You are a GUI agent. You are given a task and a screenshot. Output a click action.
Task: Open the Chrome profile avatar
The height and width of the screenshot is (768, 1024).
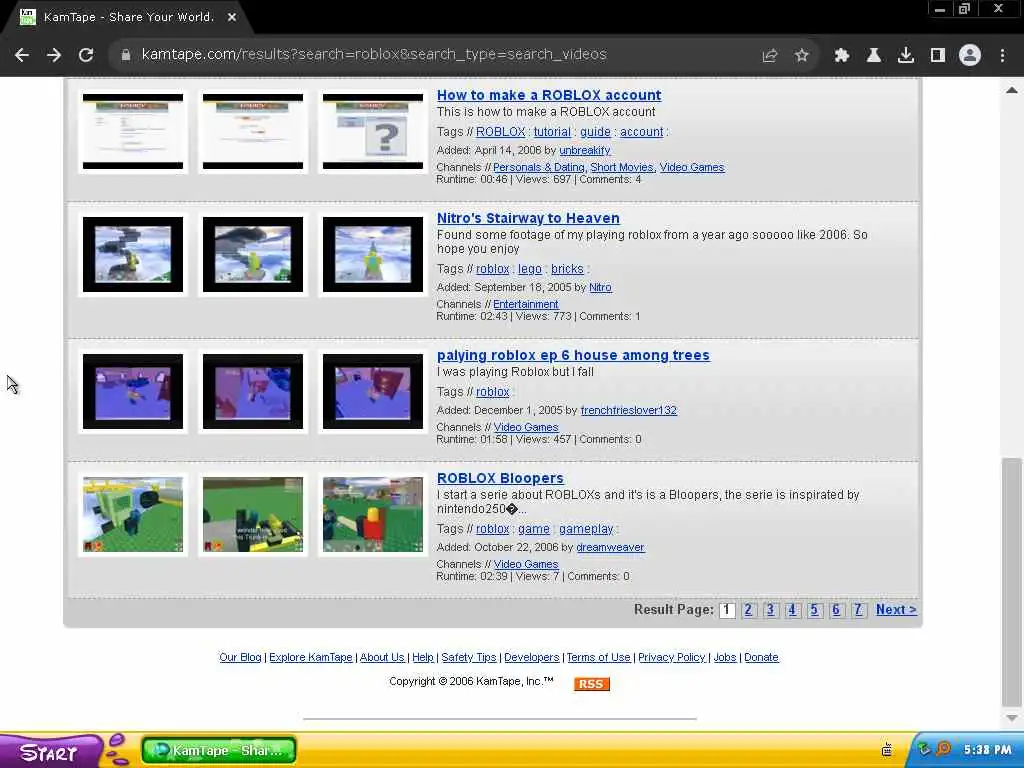(x=970, y=56)
